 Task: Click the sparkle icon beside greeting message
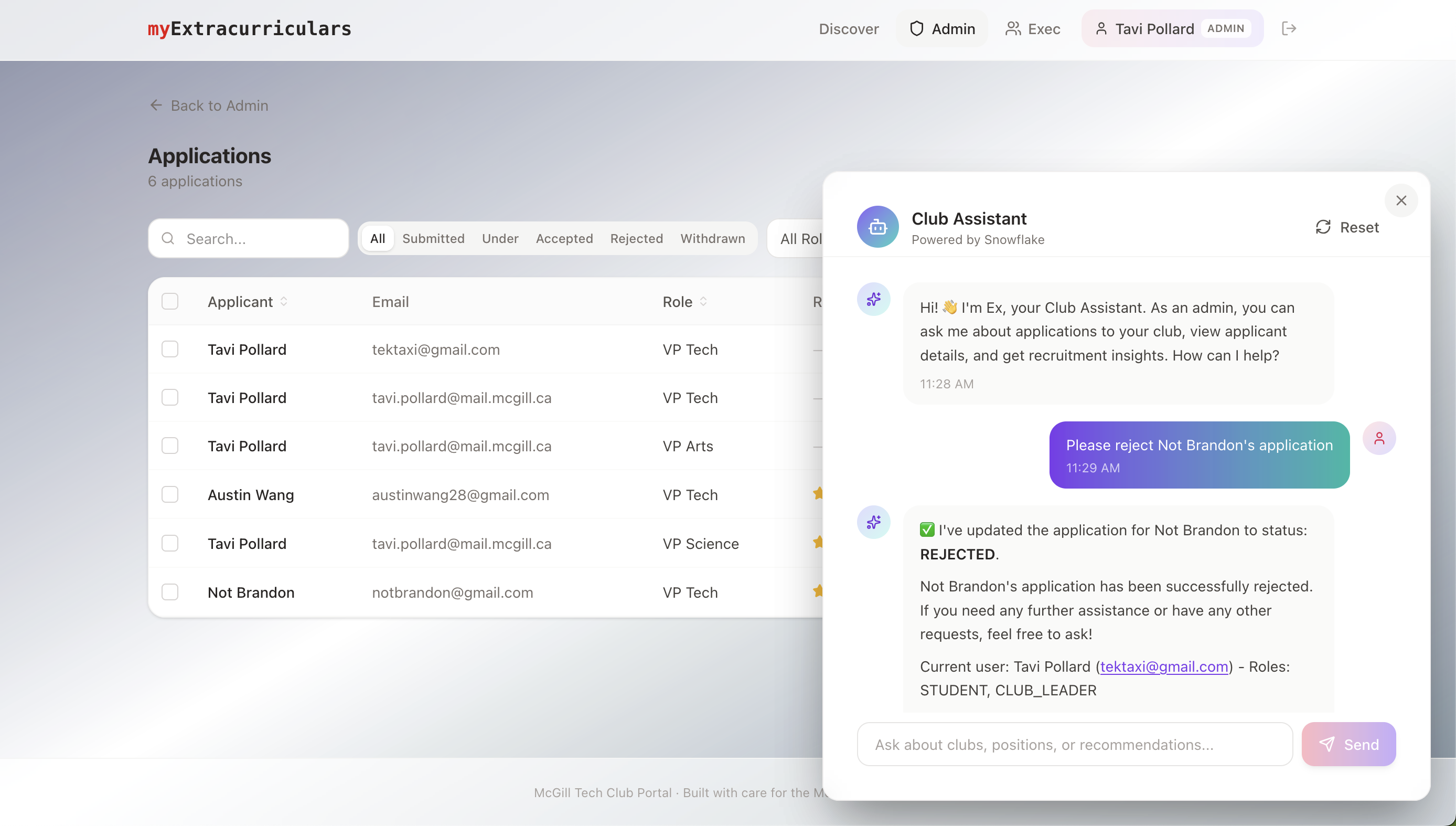pos(873,299)
